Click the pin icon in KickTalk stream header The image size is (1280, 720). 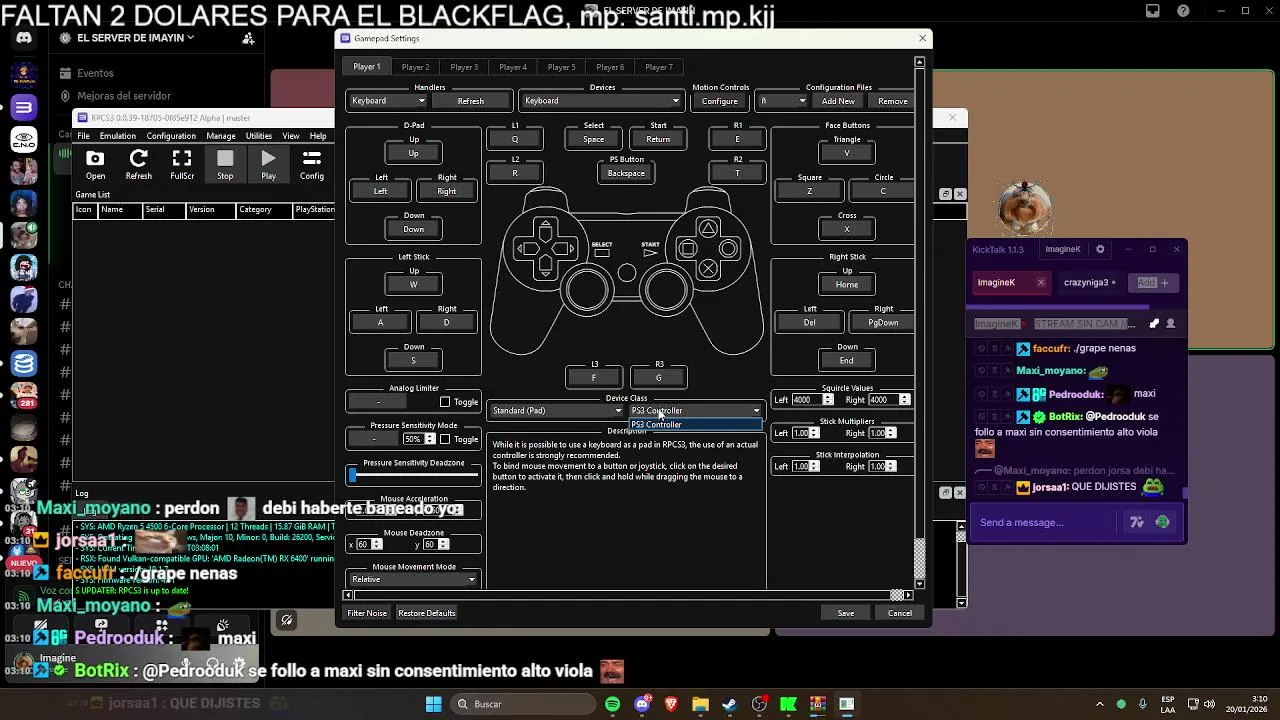[x=1154, y=324]
